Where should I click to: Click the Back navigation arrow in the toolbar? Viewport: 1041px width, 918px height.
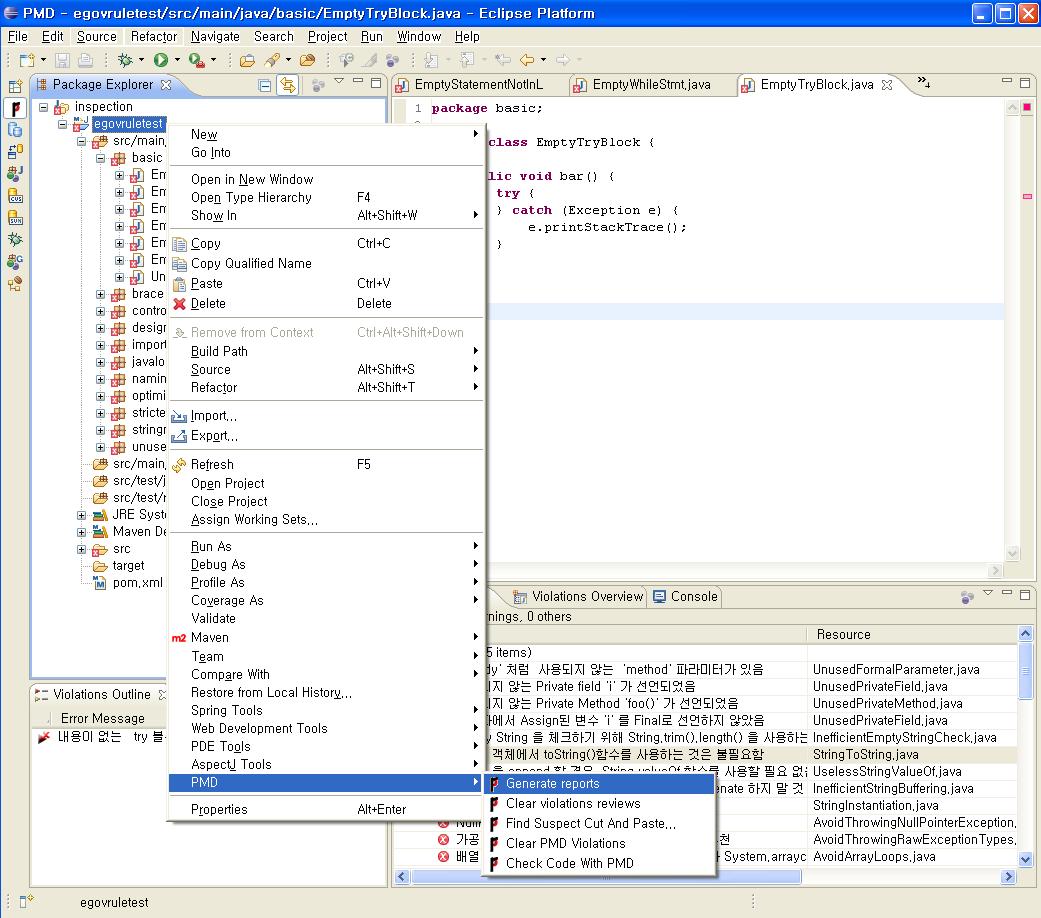[526, 61]
